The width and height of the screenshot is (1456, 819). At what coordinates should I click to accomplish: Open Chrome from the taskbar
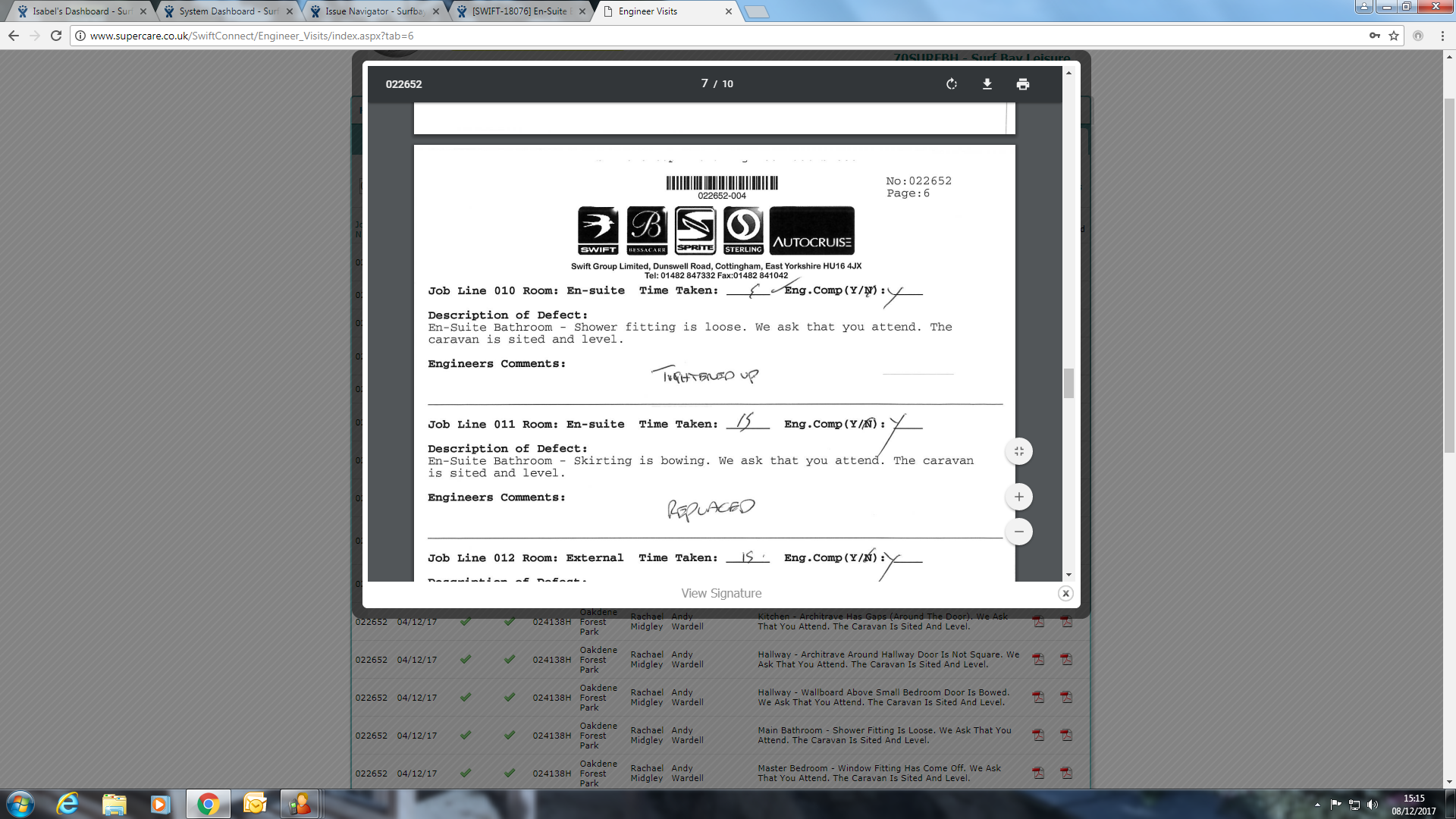tap(208, 804)
